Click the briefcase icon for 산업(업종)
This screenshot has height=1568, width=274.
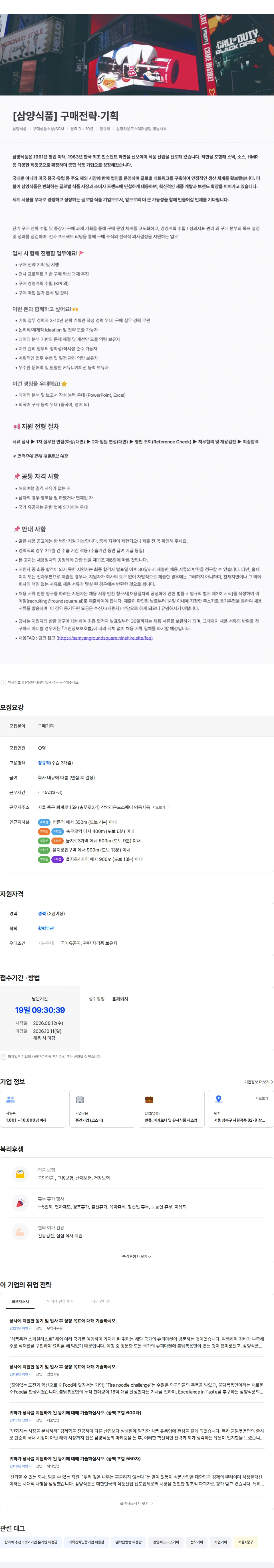pos(149,1099)
